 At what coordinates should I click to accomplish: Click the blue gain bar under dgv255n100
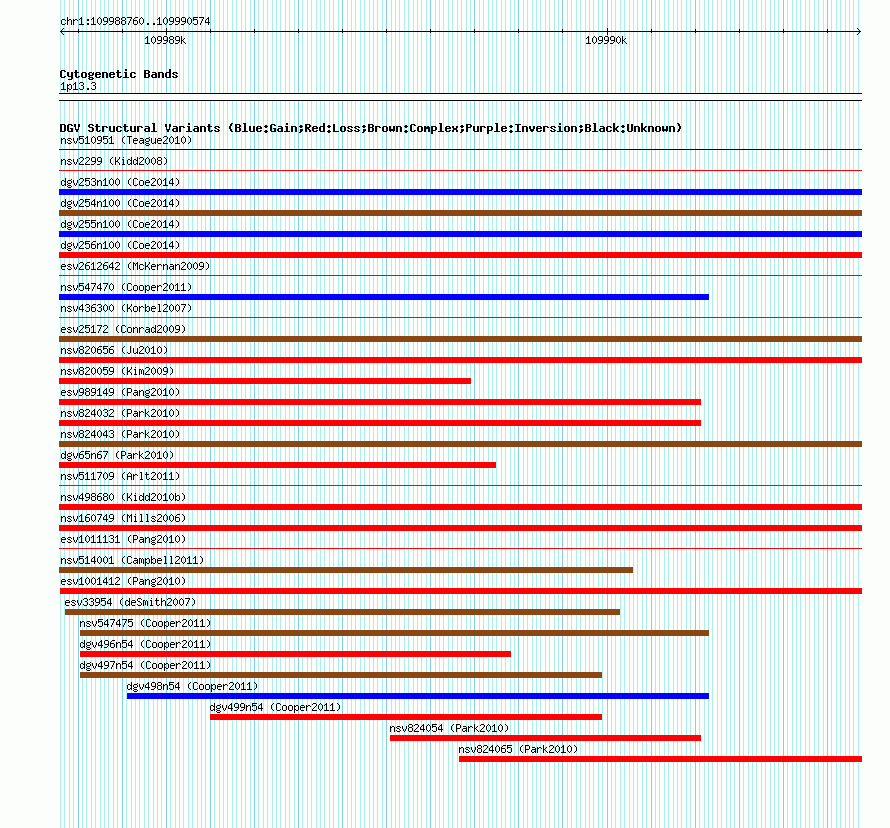tap(460, 234)
